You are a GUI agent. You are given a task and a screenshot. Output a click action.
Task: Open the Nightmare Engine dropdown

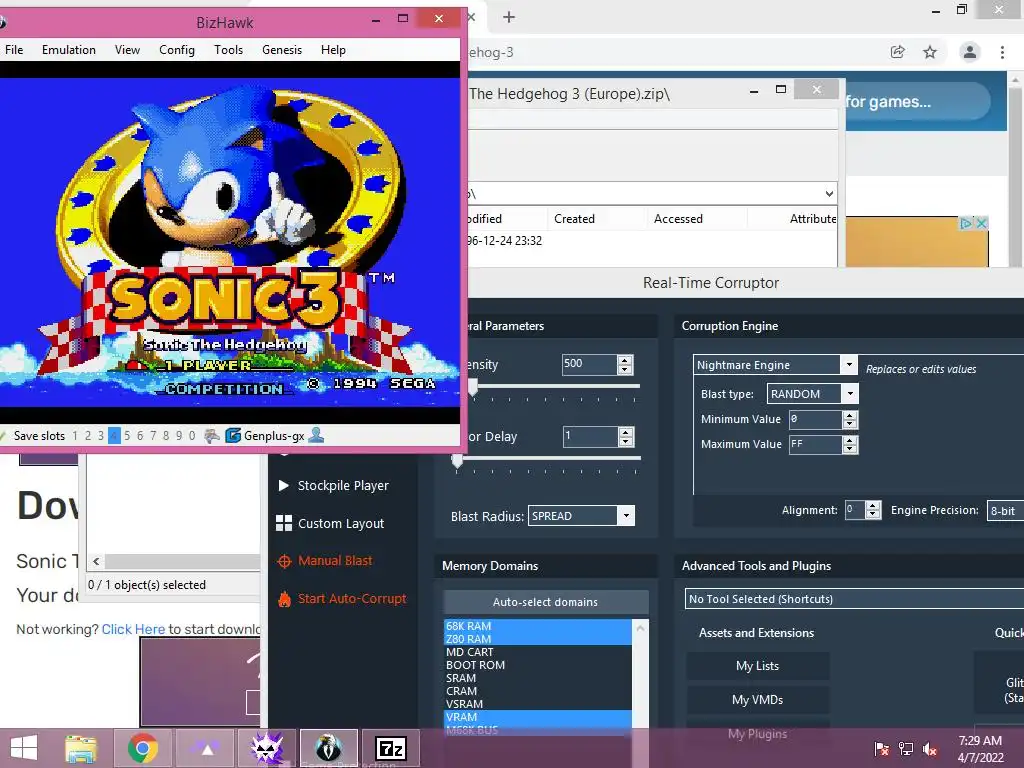[848, 364]
